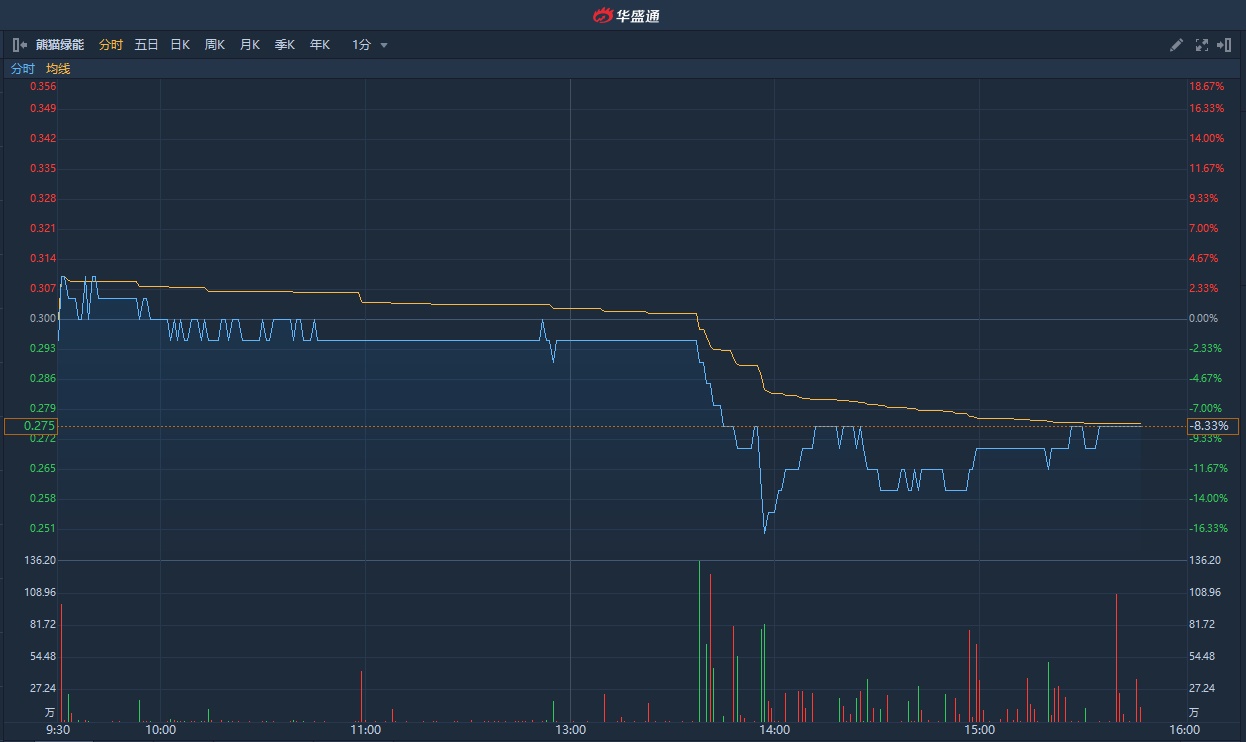Click the 13:00 time axis label
The width and height of the screenshot is (1246, 742).
point(570,730)
